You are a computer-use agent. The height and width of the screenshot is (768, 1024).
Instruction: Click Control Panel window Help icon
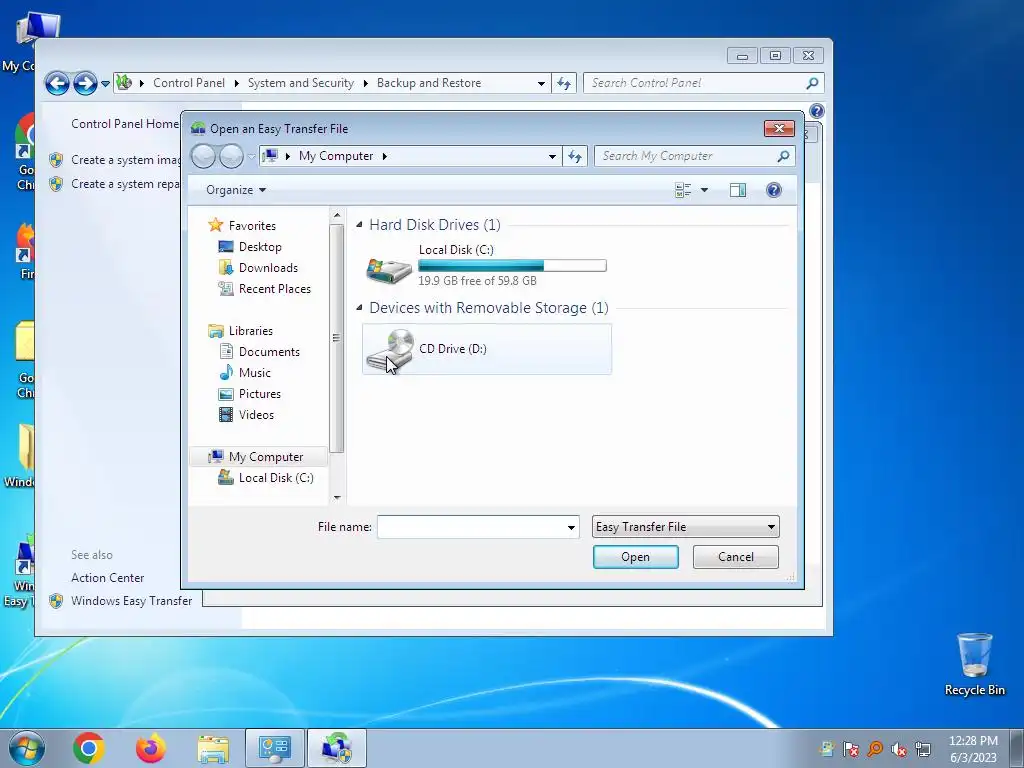816,111
